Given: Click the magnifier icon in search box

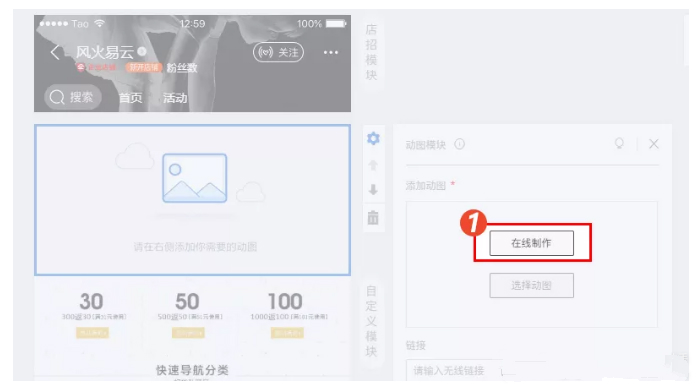Looking at the screenshot, I should (57, 97).
